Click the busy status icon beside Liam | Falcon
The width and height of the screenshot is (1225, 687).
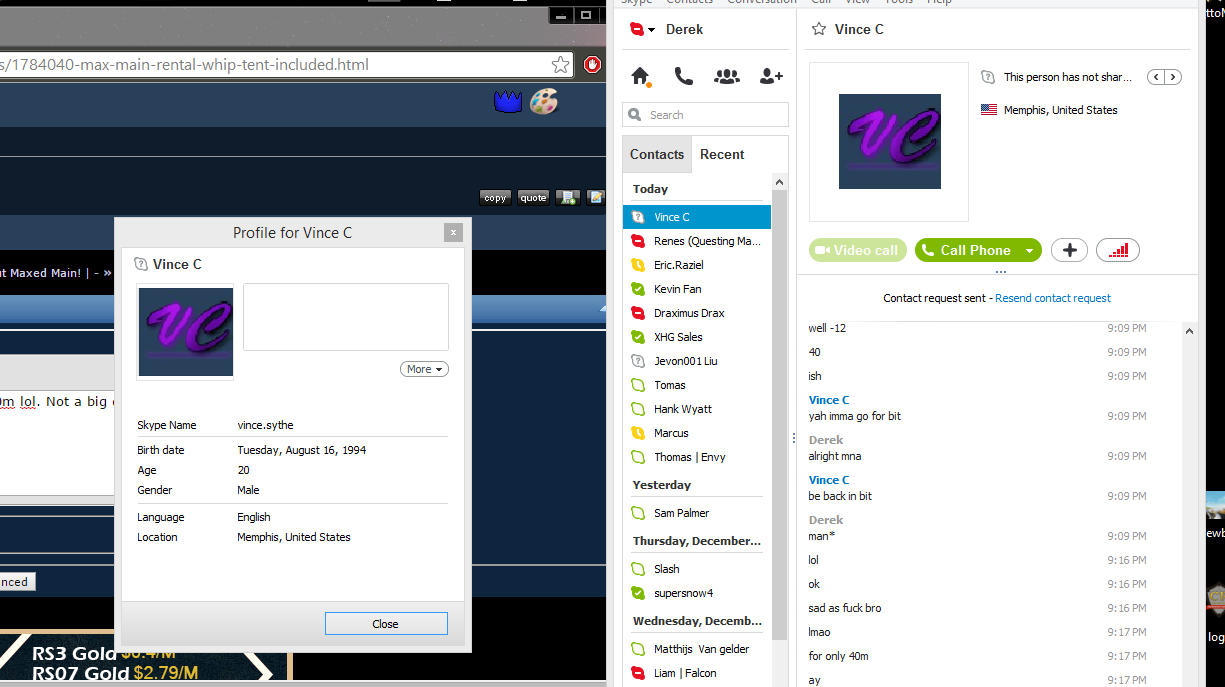(638, 673)
